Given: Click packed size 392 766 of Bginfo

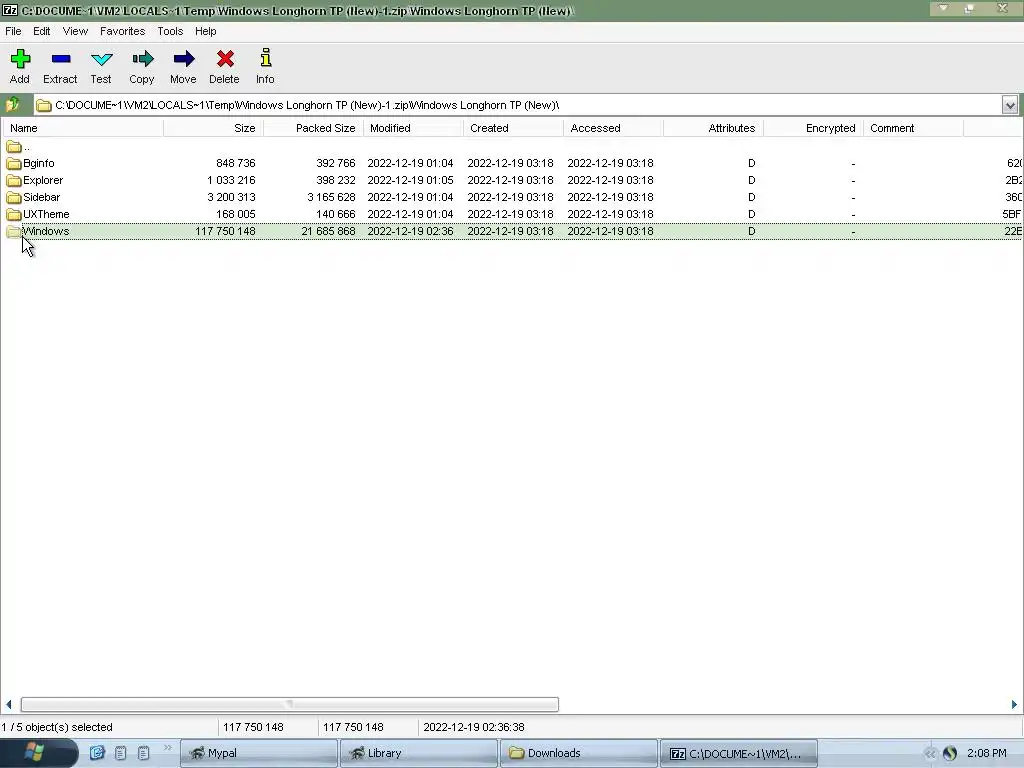Looking at the screenshot, I should (336, 163).
